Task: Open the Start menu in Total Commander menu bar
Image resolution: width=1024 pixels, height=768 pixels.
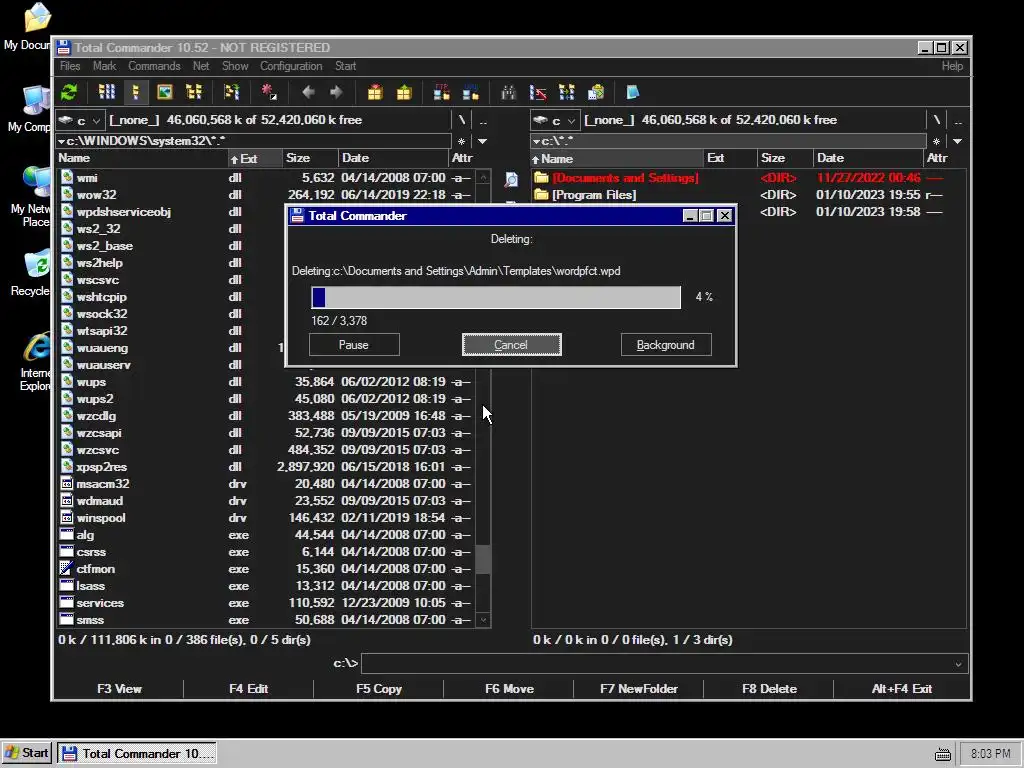Action: [345, 66]
